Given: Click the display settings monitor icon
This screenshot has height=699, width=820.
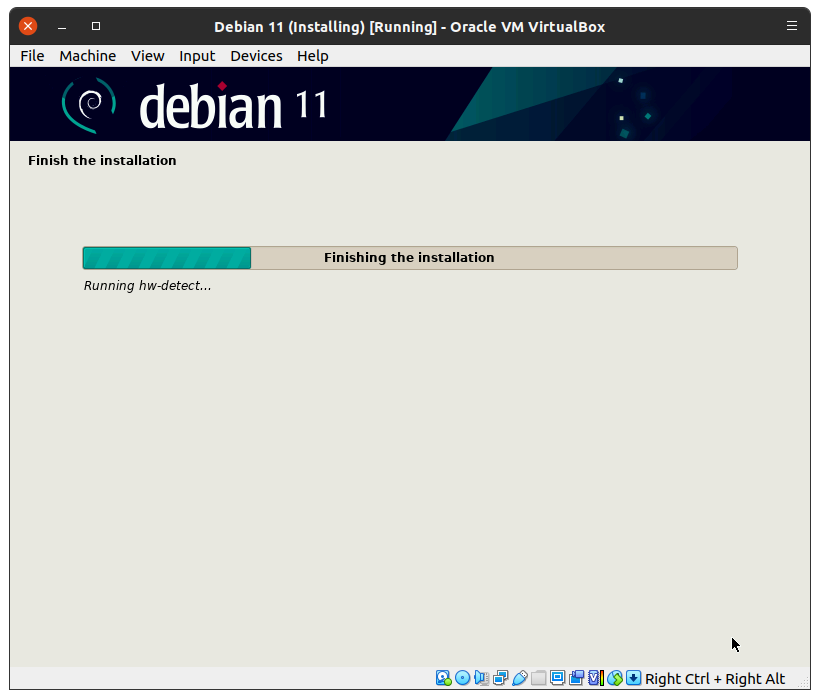Looking at the screenshot, I should tap(557, 678).
